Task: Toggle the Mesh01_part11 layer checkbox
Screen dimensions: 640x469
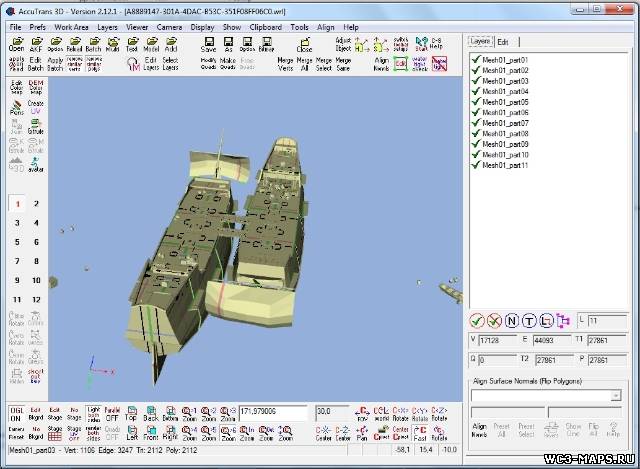Action: (476, 165)
